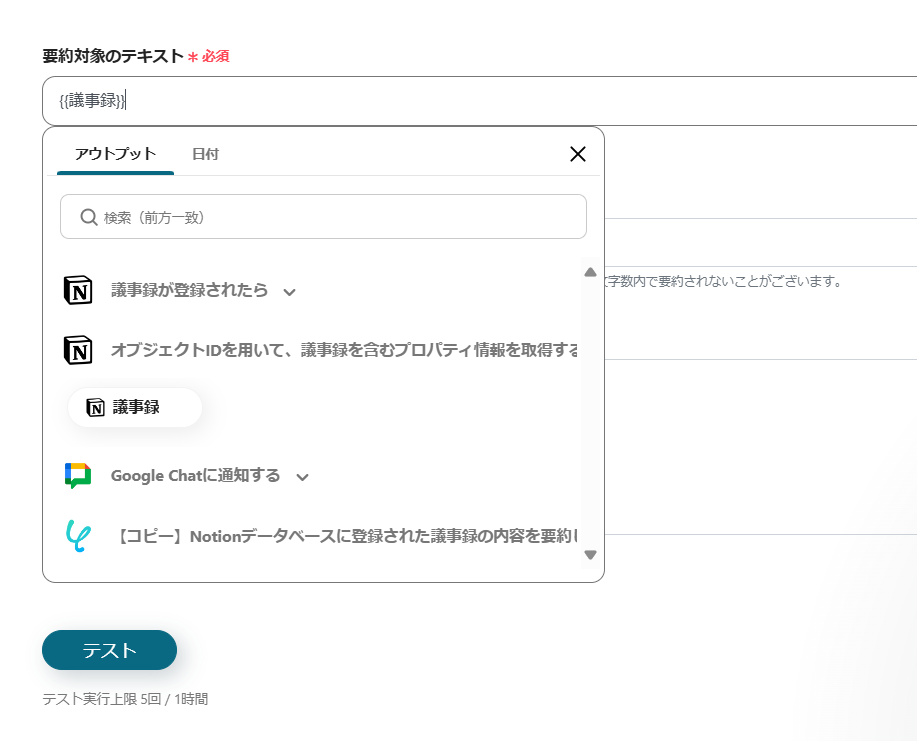Screen dimensions: 917x741
Task: Switch to the 日付 tab
Action: click(205, 154)
